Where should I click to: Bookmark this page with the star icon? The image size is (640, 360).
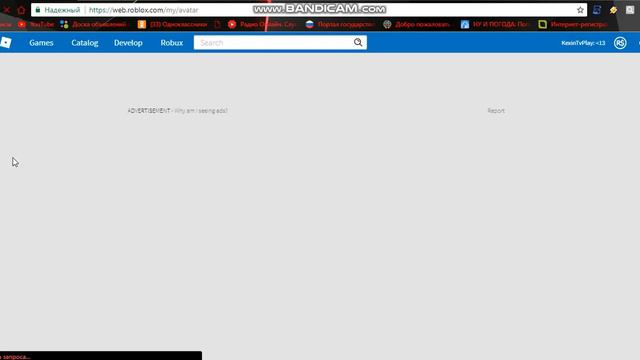click(x=580, y=10)
